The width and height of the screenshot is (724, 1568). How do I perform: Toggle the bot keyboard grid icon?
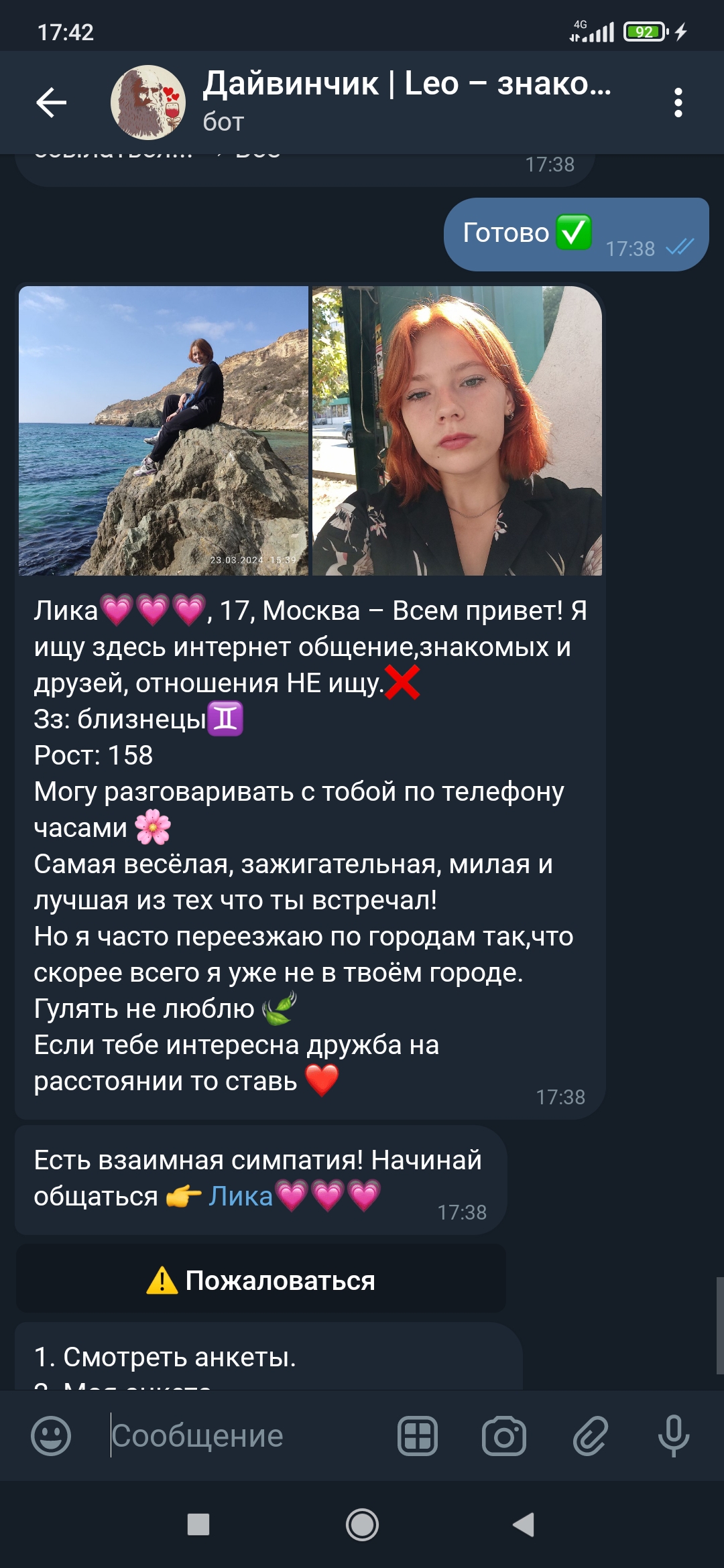418,1435
